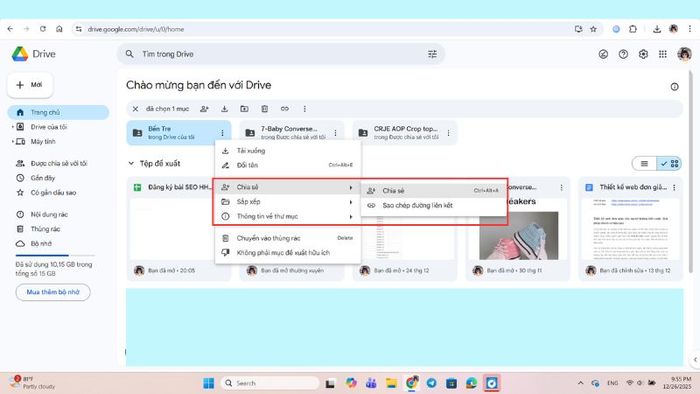Open more actions in selection toolbar

click(x=304, y=109)
